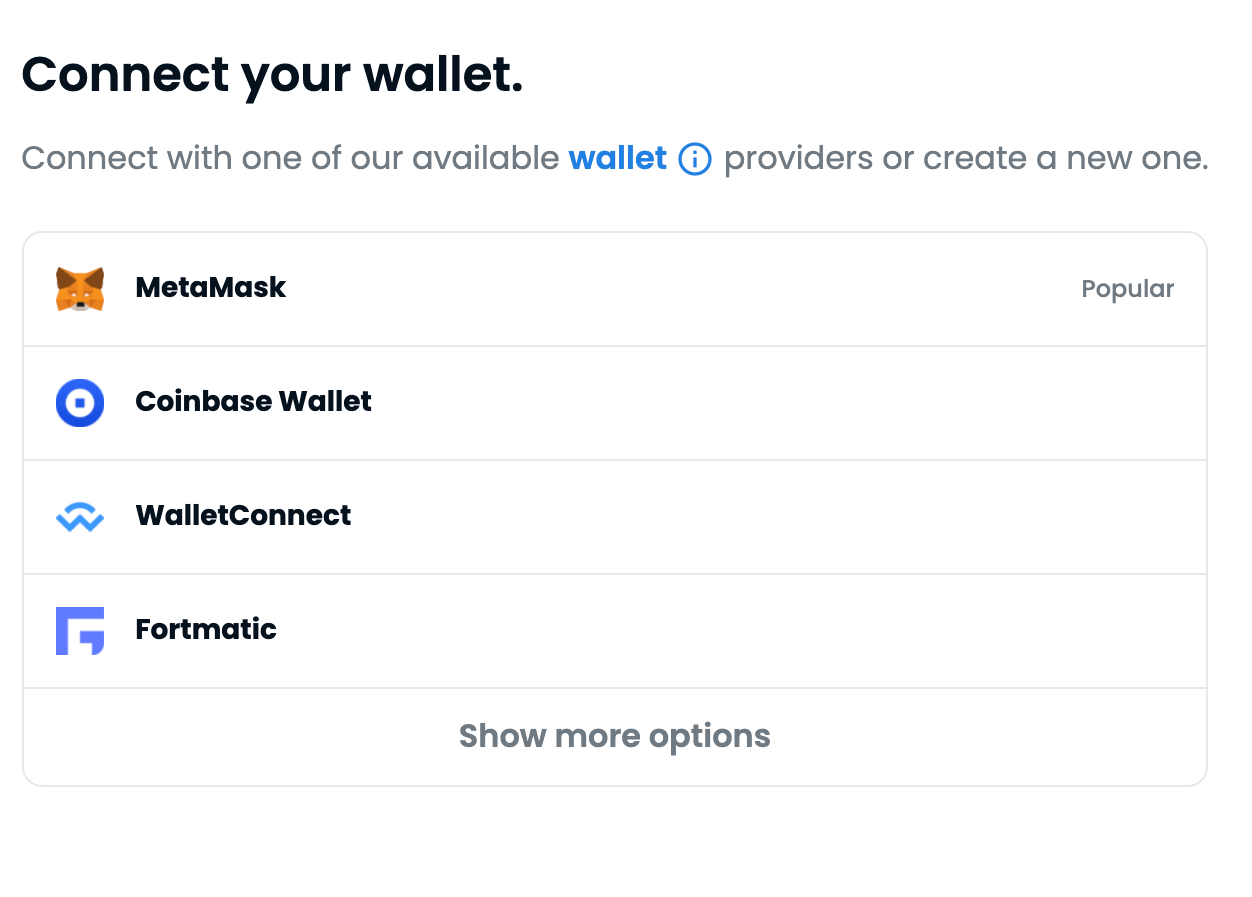Expand the list with Show more options
Viewport: 1252px width, 897px height.
(x=614, y=736)
